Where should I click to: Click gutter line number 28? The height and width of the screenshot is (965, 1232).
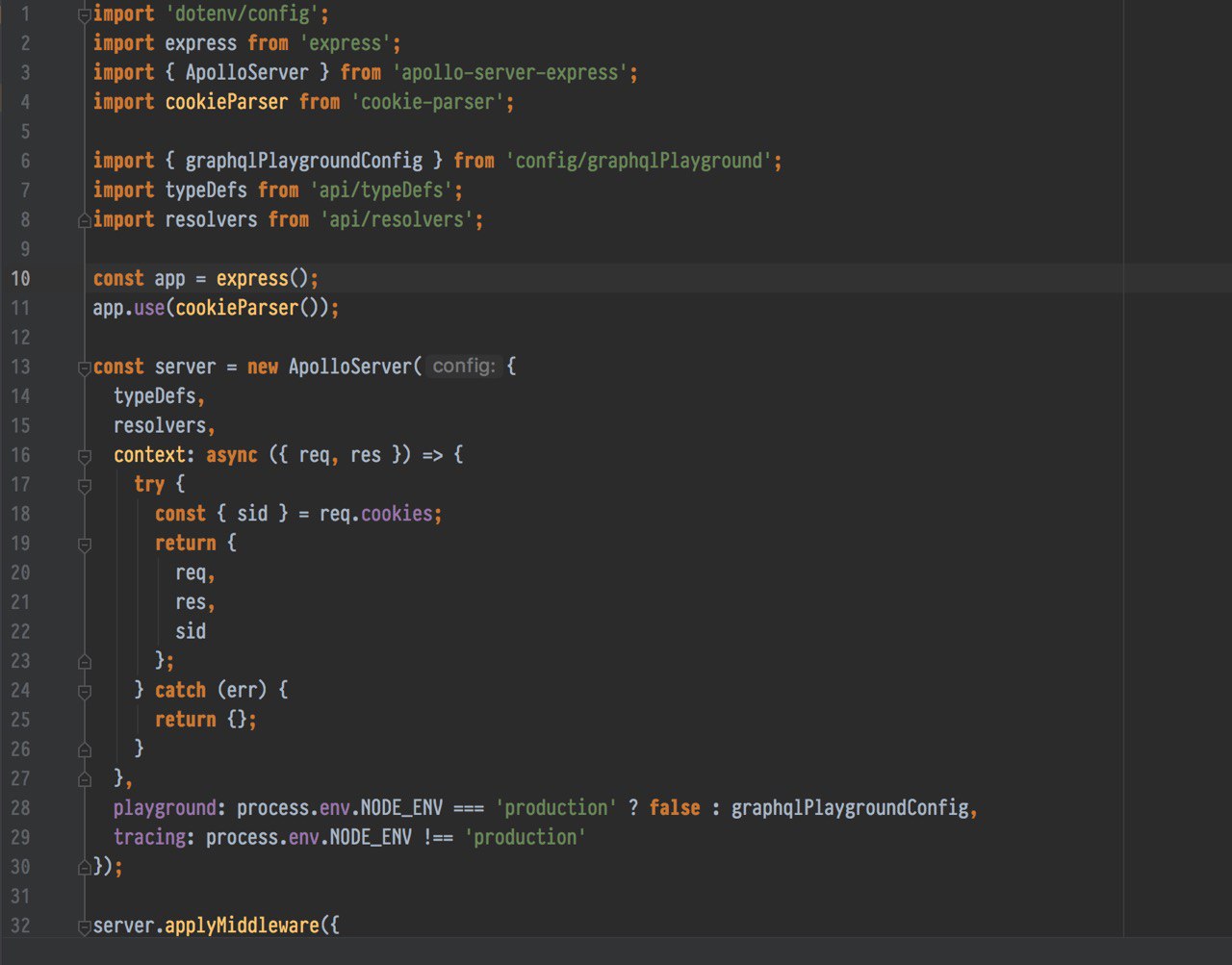click(20, 808)
